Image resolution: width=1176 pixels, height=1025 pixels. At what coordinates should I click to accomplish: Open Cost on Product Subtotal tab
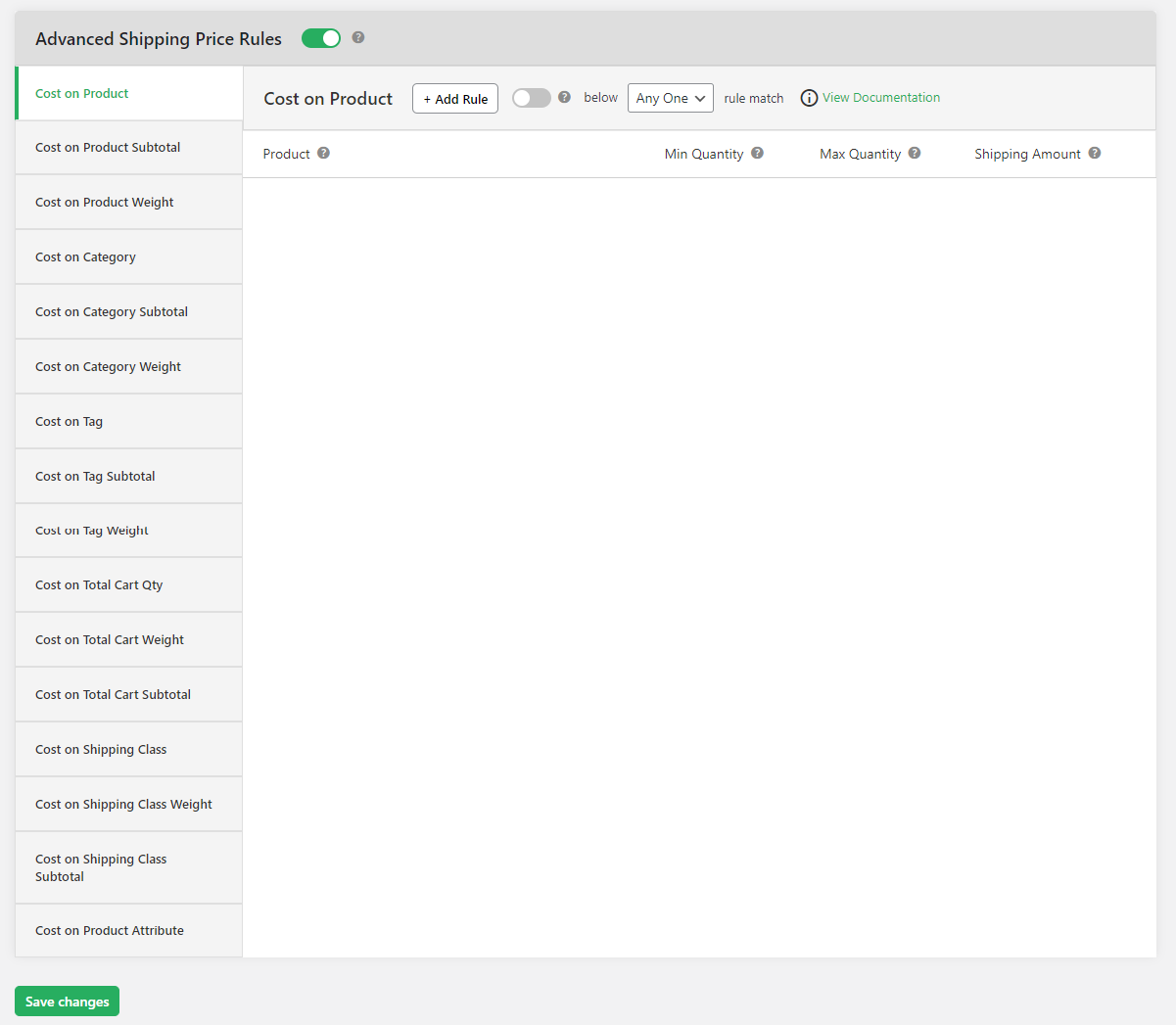[x=129, y=148]
